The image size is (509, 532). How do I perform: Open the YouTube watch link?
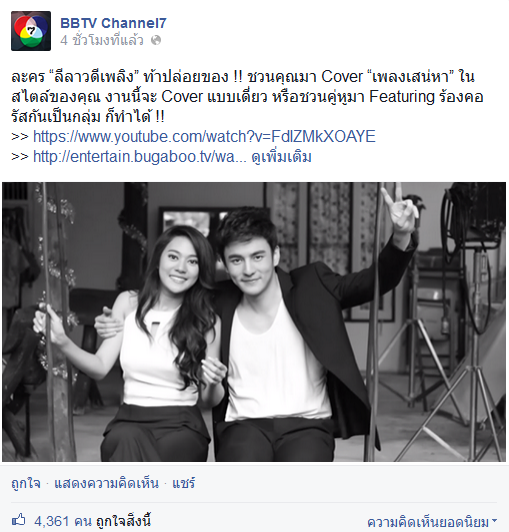pyautogui.click(x=204, y=136)
